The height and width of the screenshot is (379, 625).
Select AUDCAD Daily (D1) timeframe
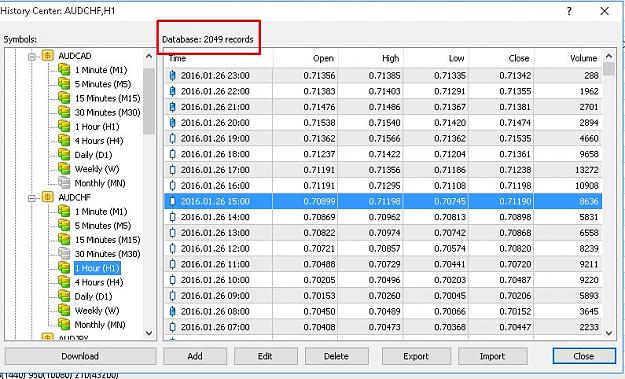(93, 155)
